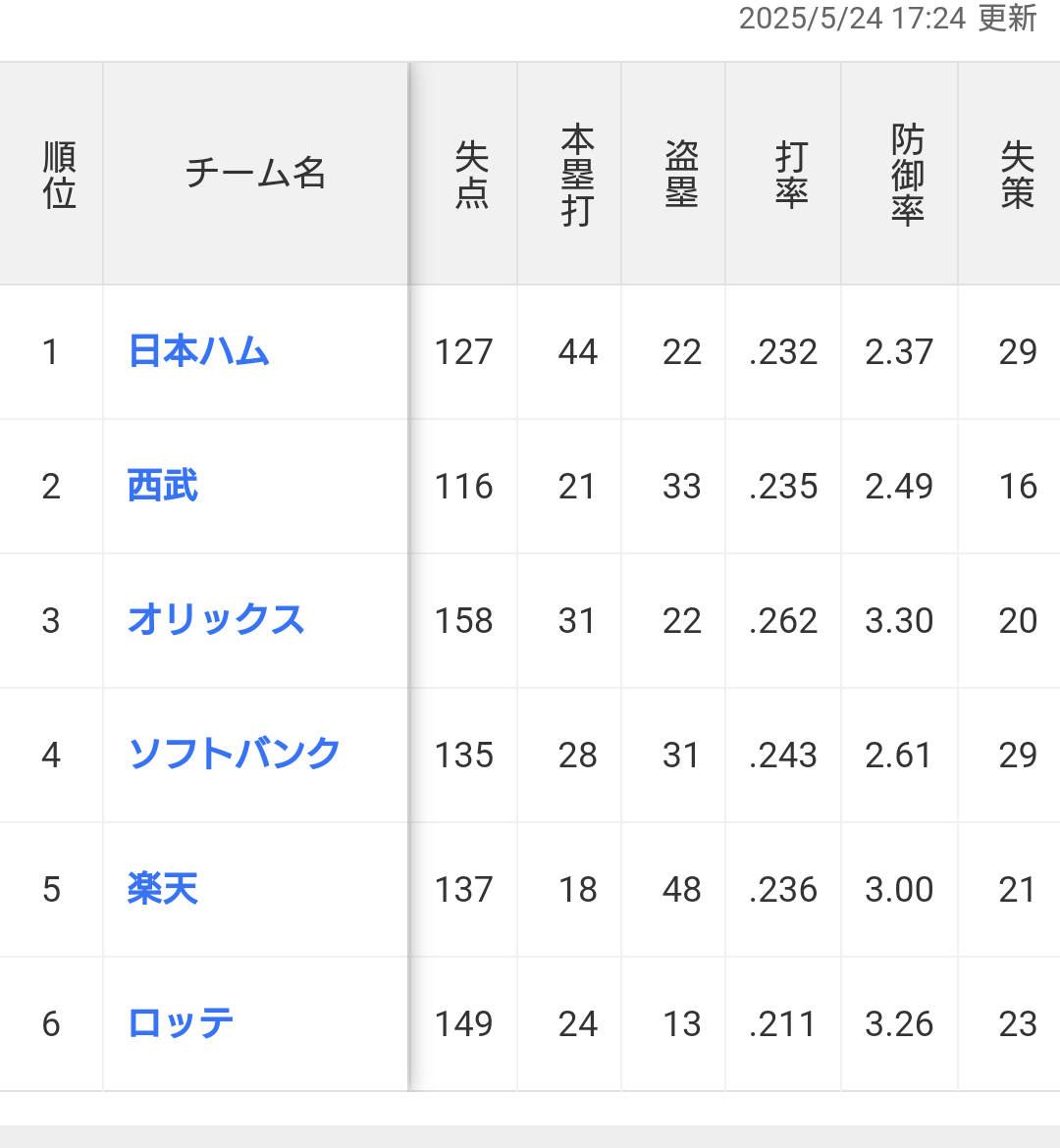Click 日本ハム's home run value 44

pyautogui.click(x=577, y=351)
